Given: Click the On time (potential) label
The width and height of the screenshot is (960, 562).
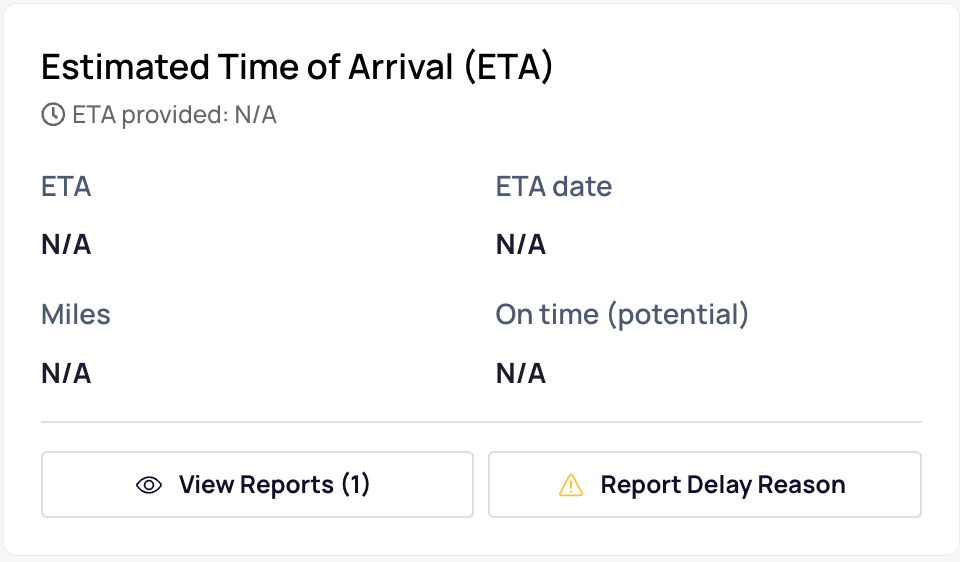Looking at the screenshot, I should pos(622,315).
